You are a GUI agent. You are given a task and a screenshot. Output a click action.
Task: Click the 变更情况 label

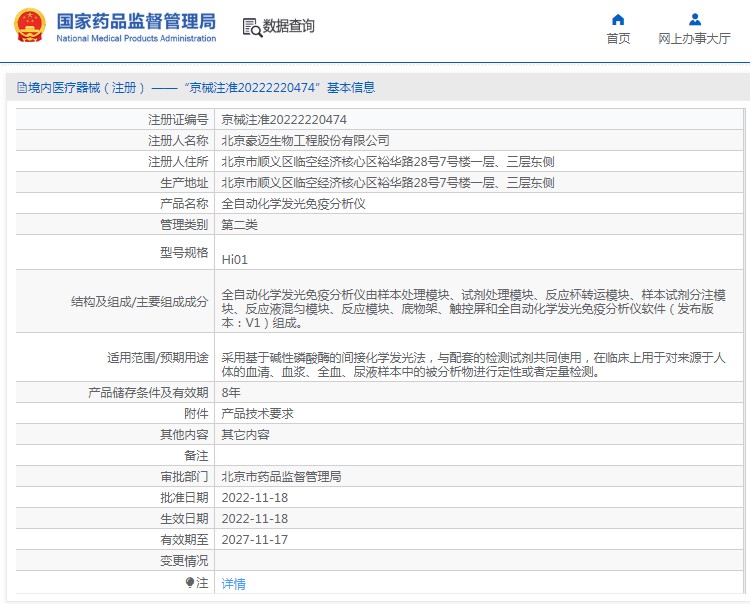(184, 561)
